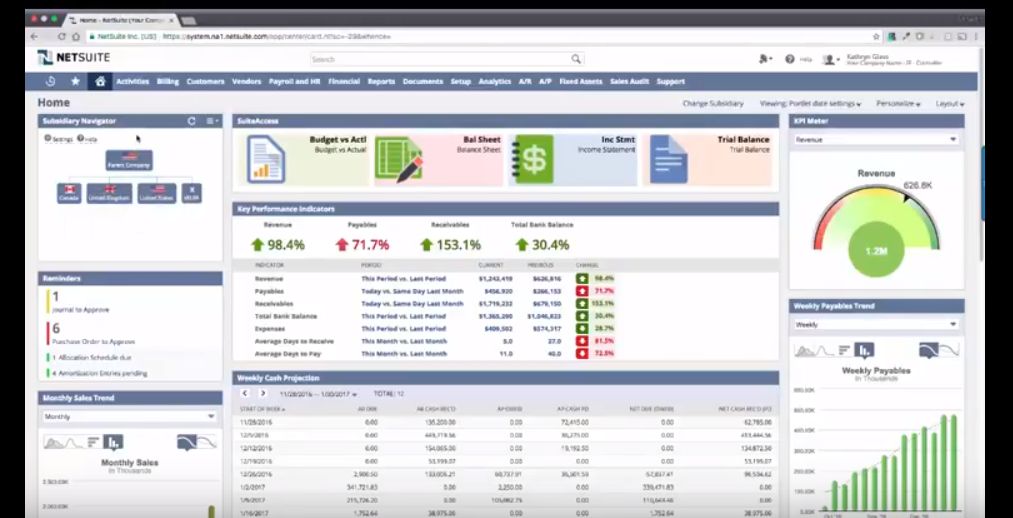The width and height of the screenshot is (1013, 518).
Task: Go to the Home house icon
Action: (99, 81)
